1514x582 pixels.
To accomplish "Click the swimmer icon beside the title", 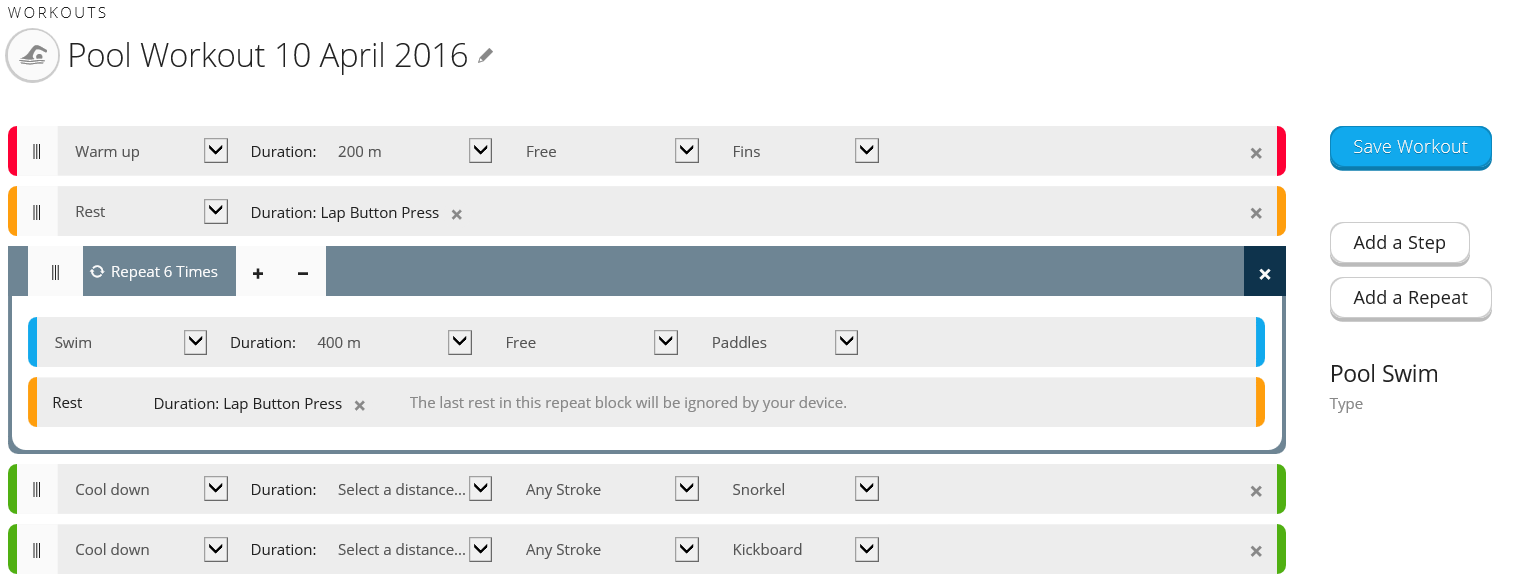I will (33, 56).
